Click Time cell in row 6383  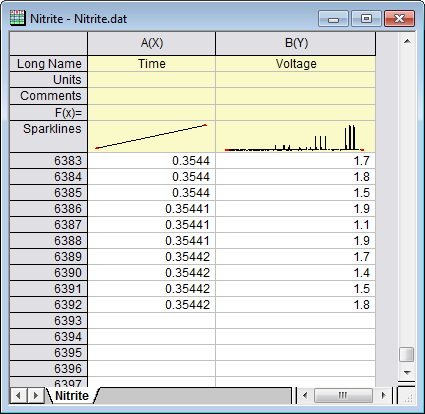click(x=152, y=161)
